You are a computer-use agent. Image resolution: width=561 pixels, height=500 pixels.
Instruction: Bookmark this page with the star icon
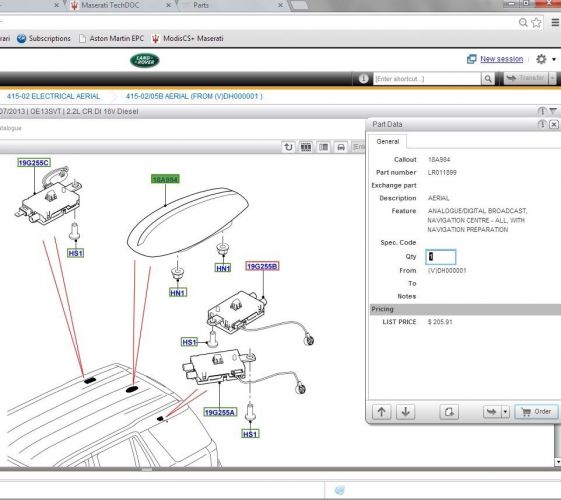[536, 23]
